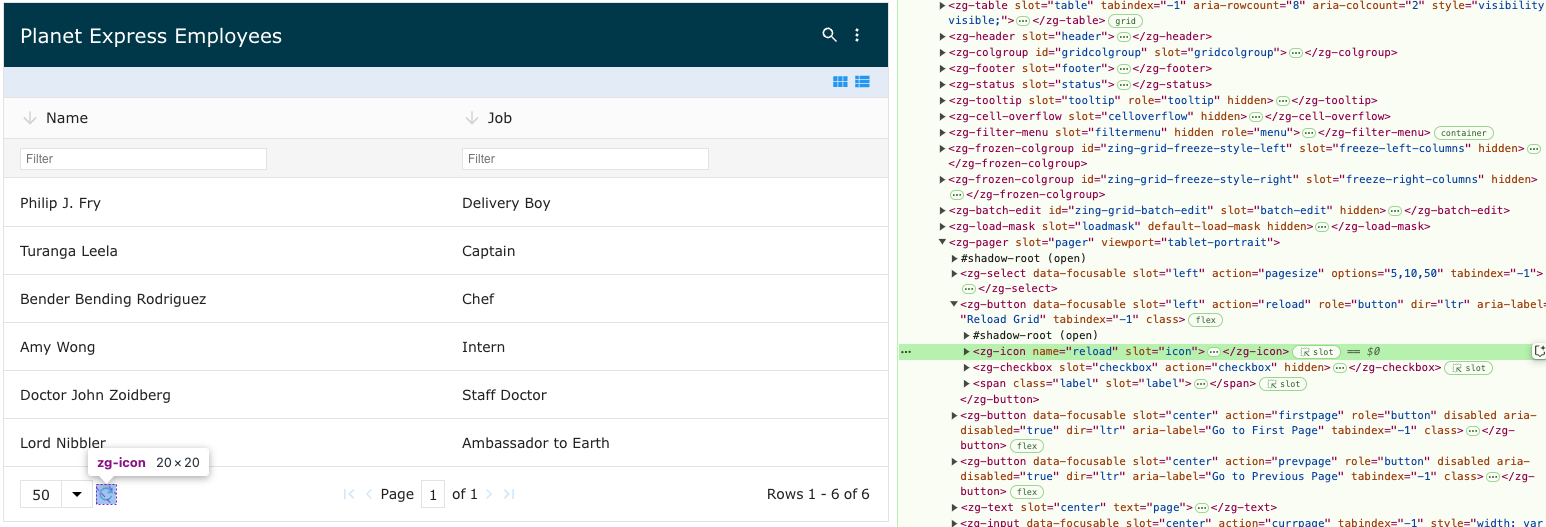The width and height of the screenshot is (1546, 527).
Task: Sort by the Name column arrow
Action: pos(29,118)
